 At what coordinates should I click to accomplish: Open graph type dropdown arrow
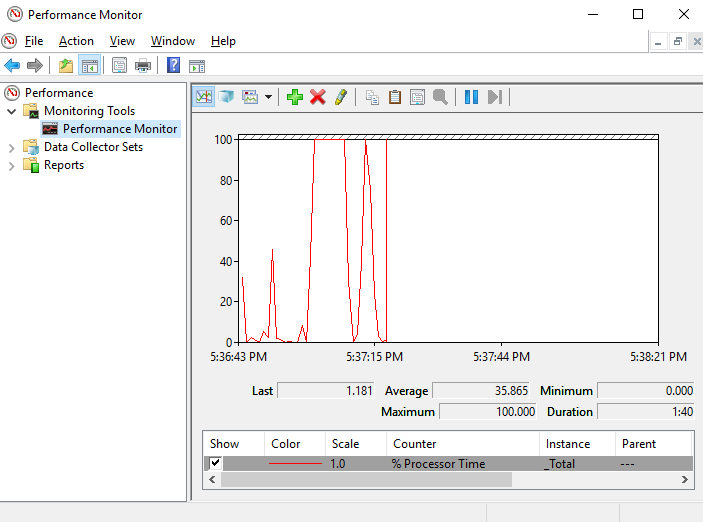(268, 97)
